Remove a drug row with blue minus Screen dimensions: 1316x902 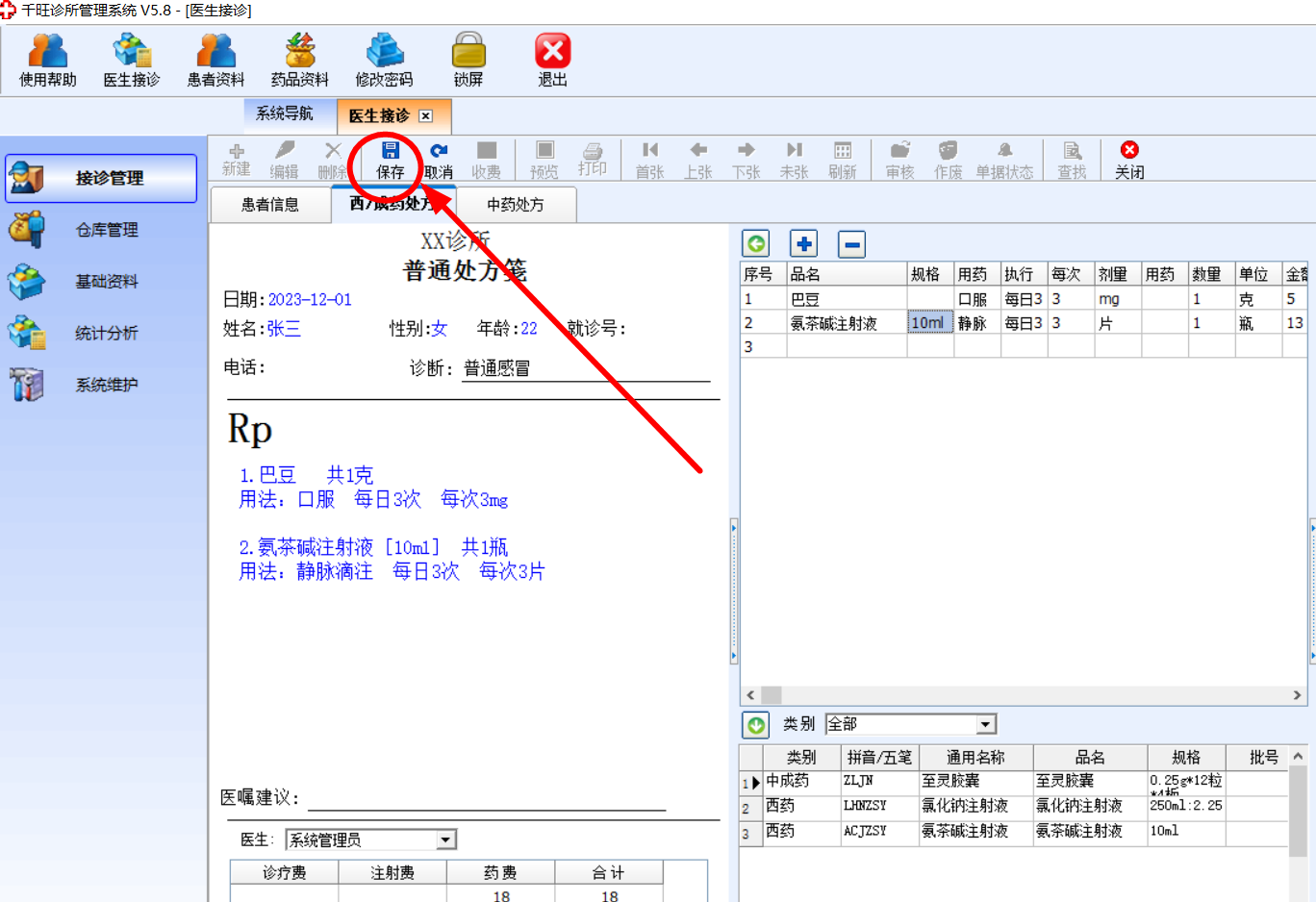coord(852,244)
